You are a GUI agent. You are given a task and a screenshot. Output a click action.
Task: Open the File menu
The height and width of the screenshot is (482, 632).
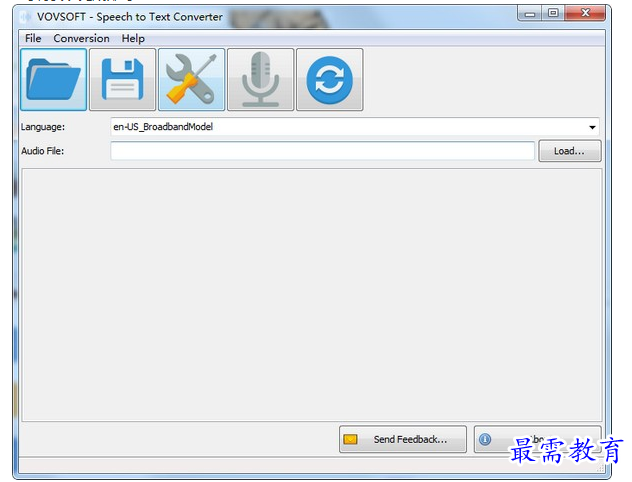(x=33, y=38)
